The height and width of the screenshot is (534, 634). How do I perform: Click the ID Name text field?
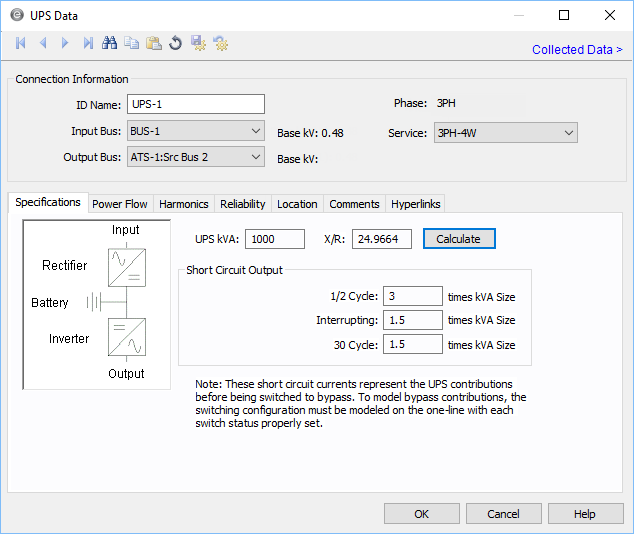point(196,105)
